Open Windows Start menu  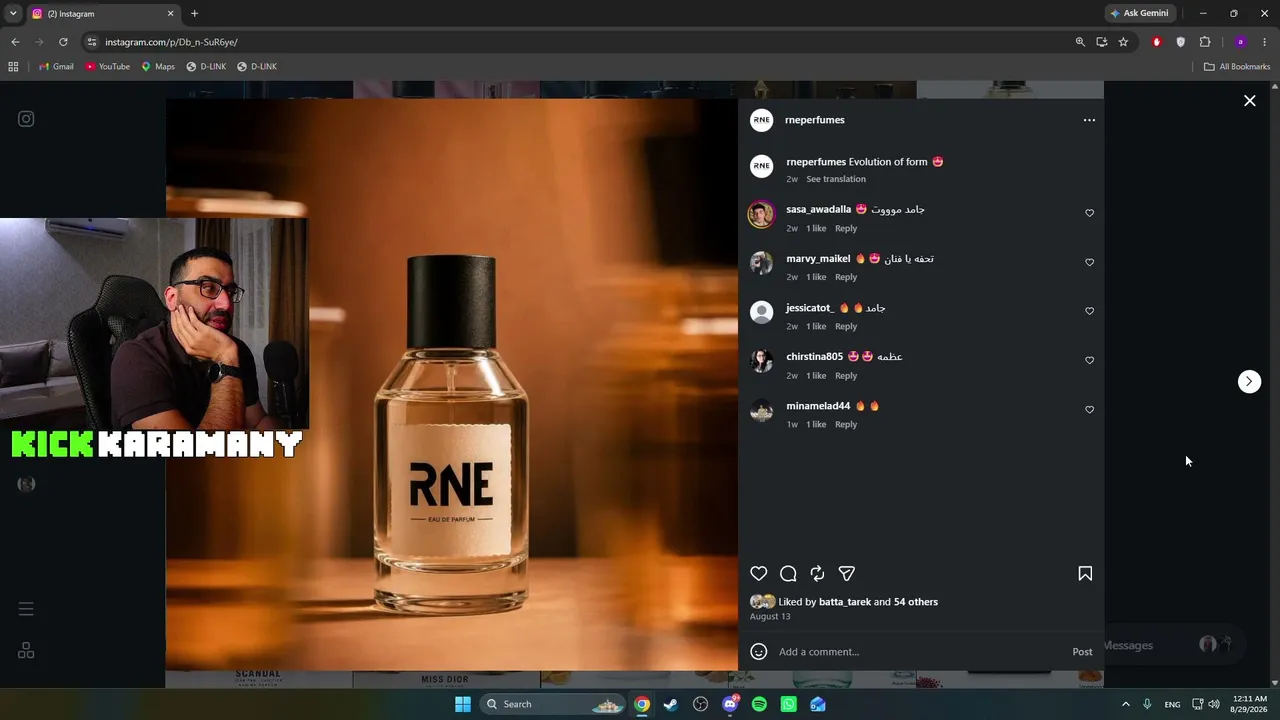click(x=463, y=704)
